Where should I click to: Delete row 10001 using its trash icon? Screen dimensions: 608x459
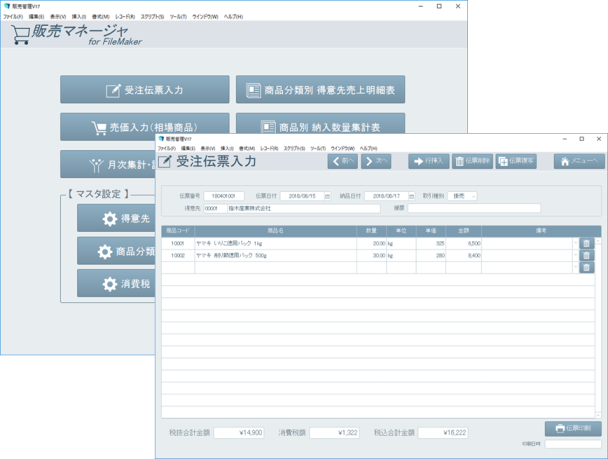coord(587,243)
